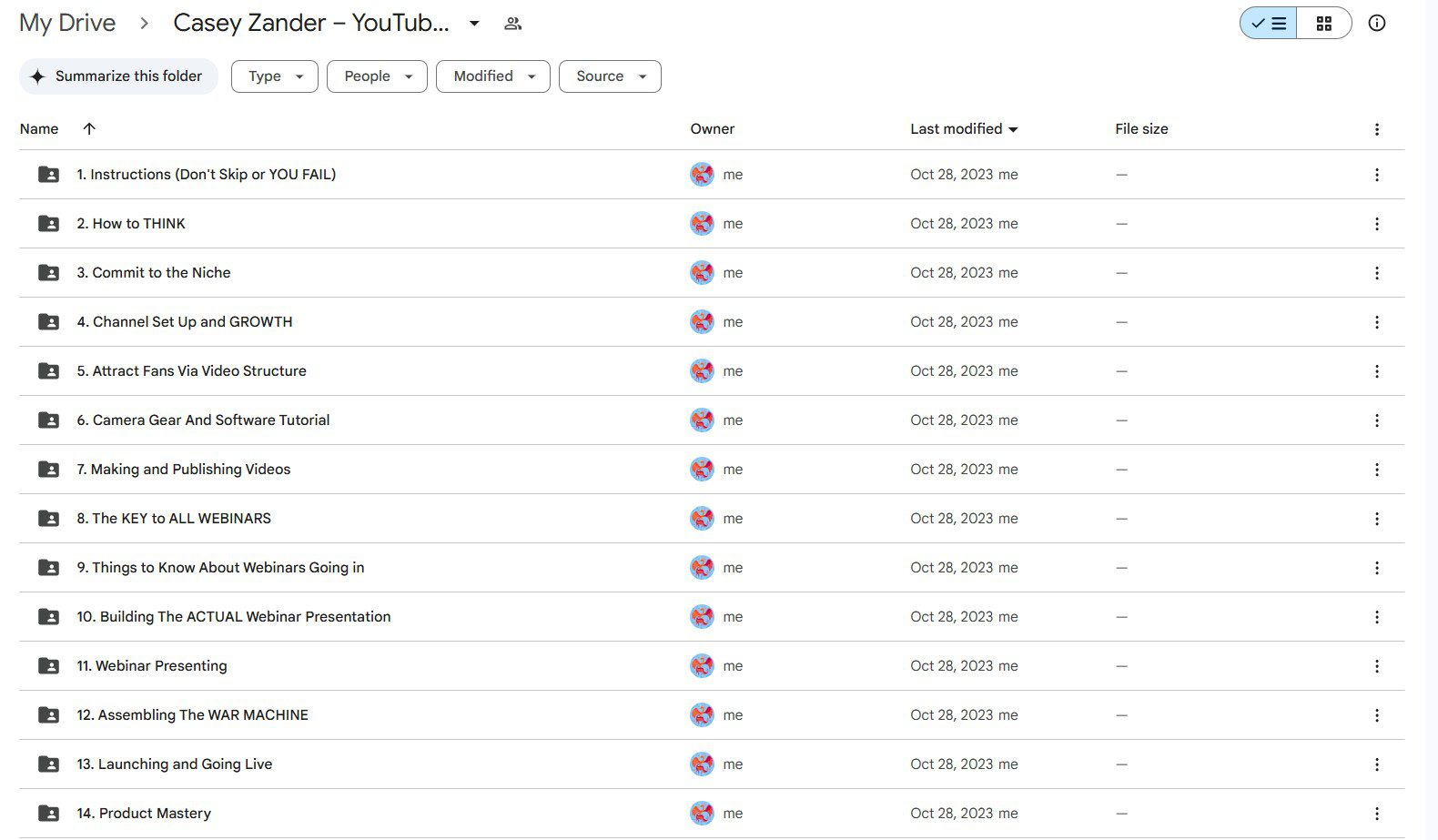Open the Modified filter dropdown

coord(493,76)
